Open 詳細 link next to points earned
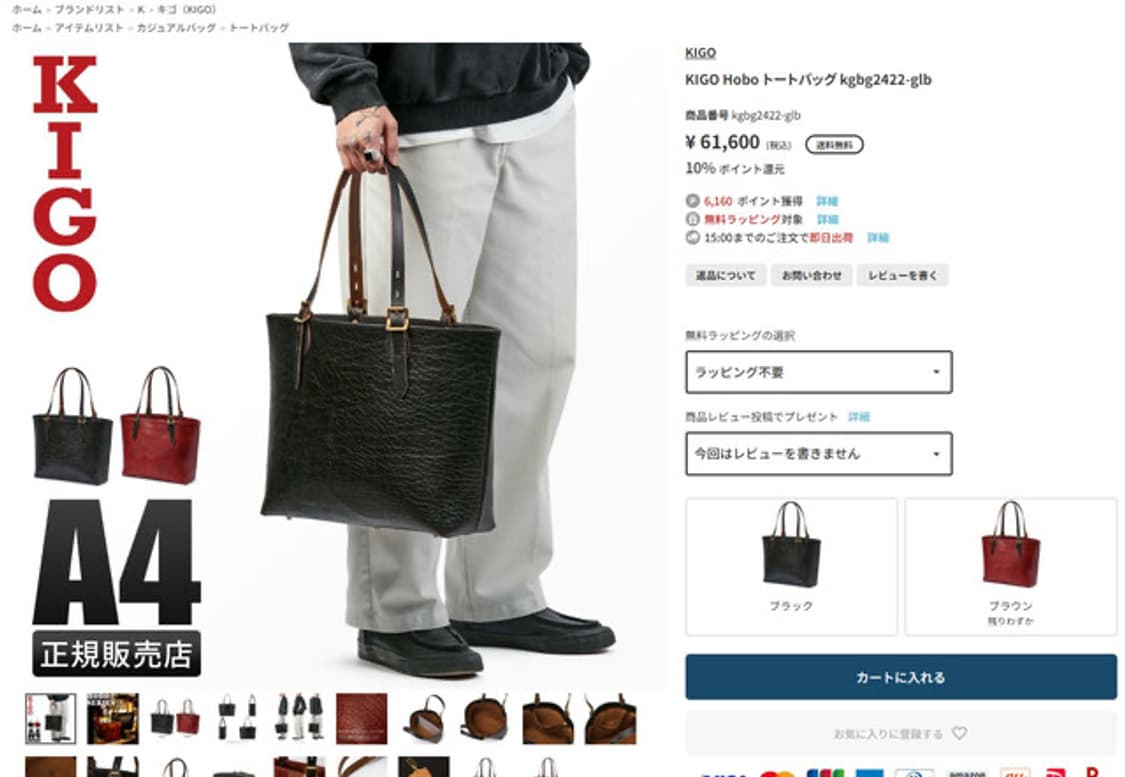This screenshot has width=1125, height=777. (827, 201)
